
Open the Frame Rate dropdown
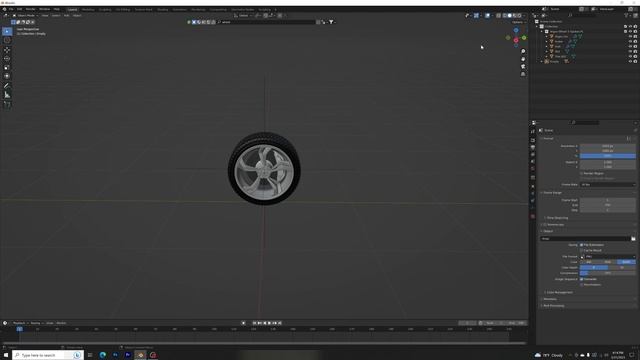coord(608,184)
